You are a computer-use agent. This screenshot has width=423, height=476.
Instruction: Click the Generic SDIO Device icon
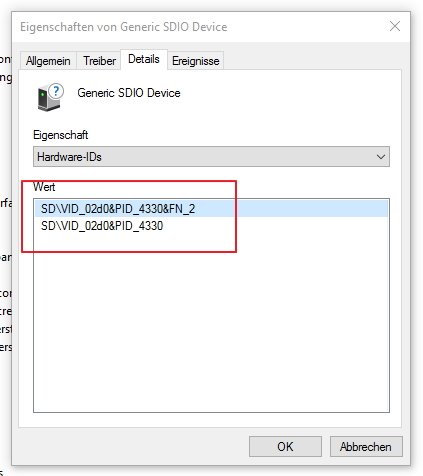[x=50, y=97]
